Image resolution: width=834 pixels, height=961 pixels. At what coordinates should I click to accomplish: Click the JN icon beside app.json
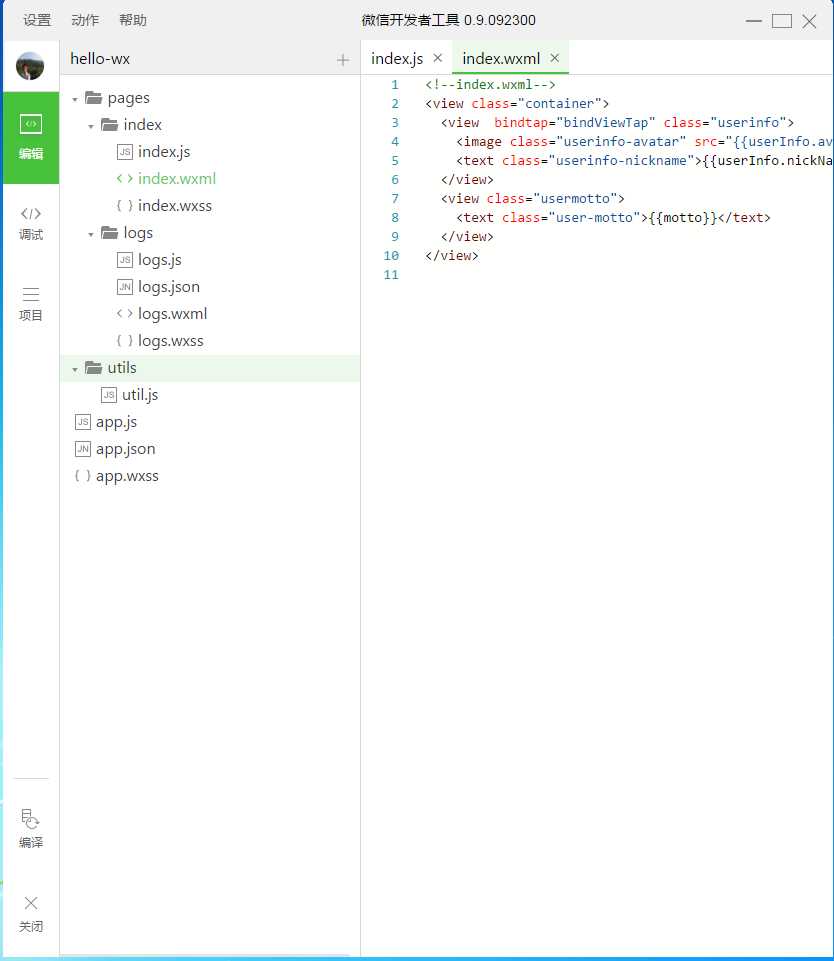tap(83, 449)
